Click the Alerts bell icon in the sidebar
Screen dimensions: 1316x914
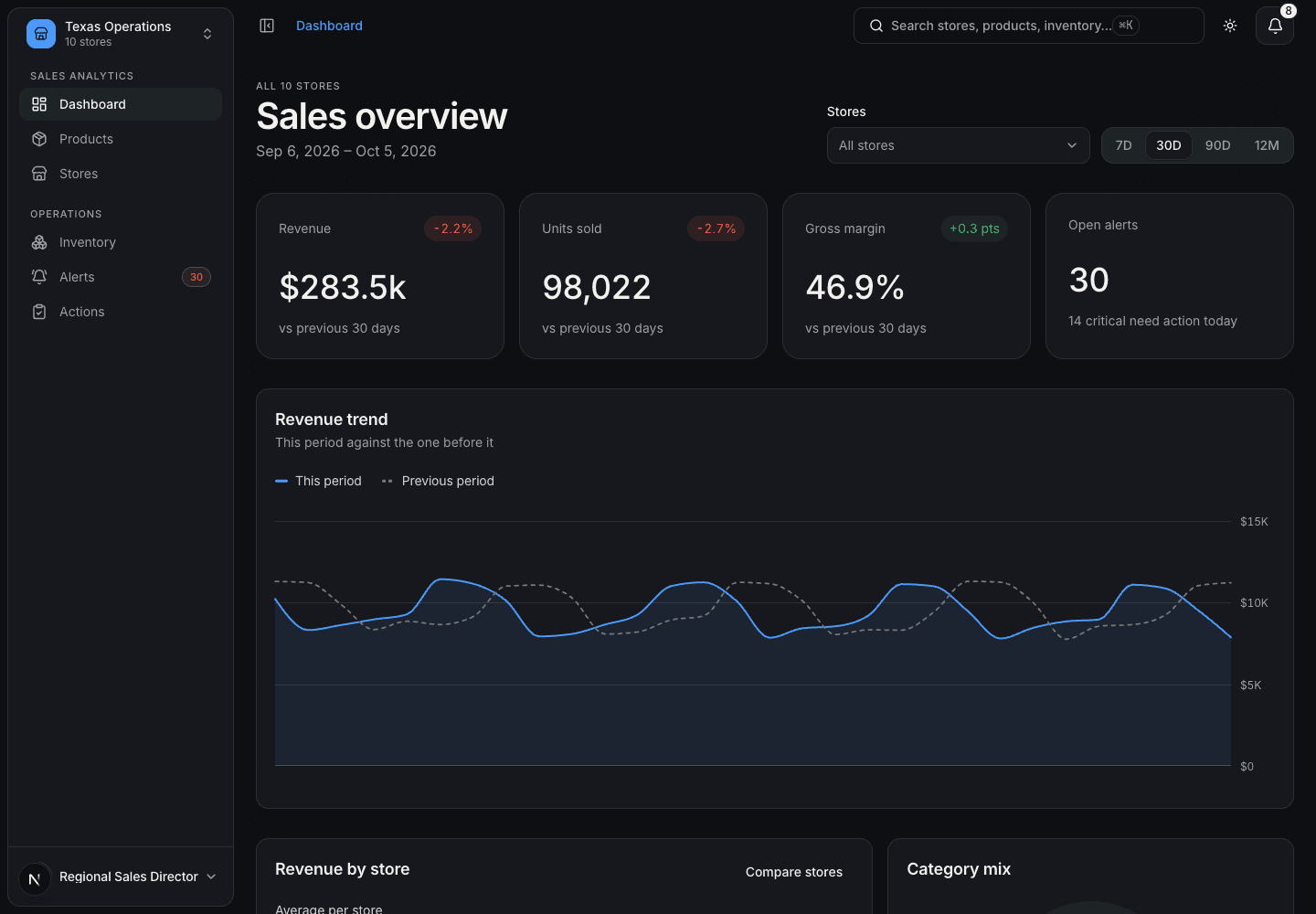click(x=39, y=277)
